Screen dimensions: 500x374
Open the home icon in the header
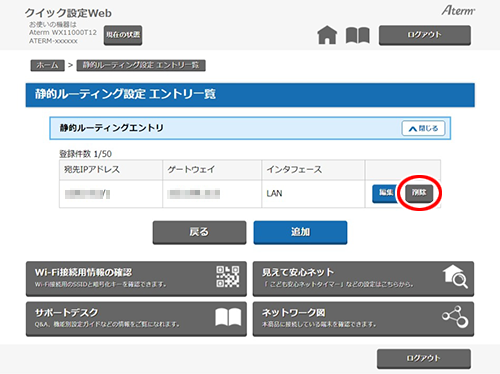pos(327,35)
